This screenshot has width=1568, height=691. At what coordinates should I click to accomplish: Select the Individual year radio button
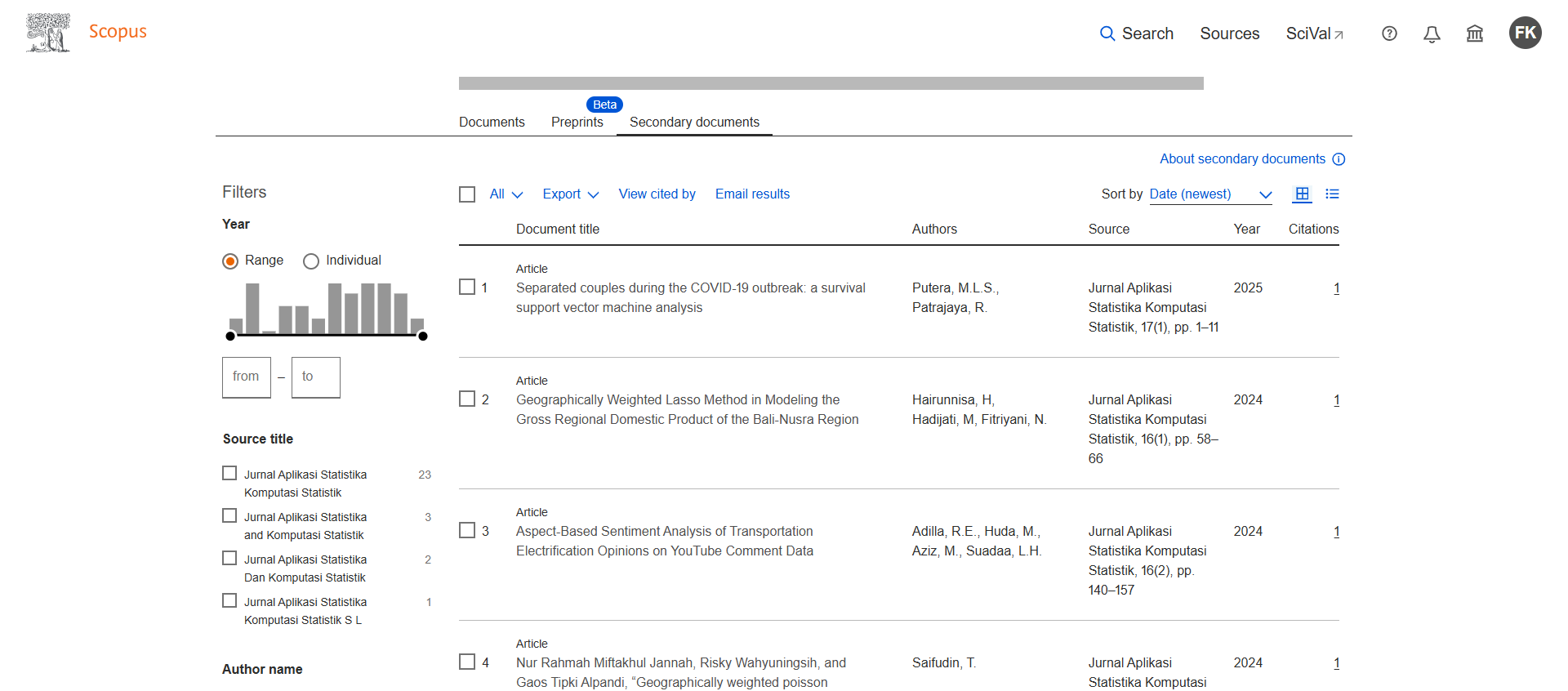[x=311, y=261]
